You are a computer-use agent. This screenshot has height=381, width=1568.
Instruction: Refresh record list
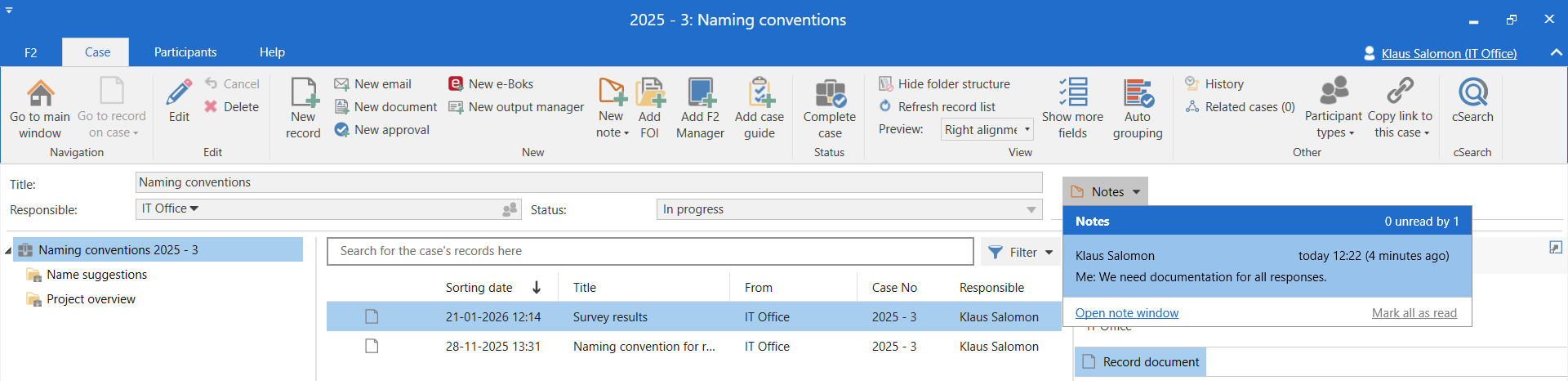[937, 107]
